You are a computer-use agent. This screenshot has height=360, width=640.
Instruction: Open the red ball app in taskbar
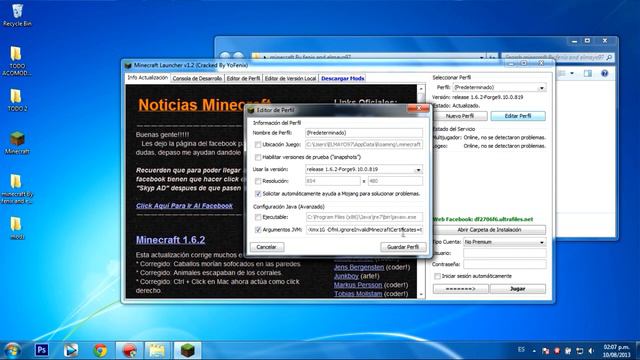(x=129, y=350)
